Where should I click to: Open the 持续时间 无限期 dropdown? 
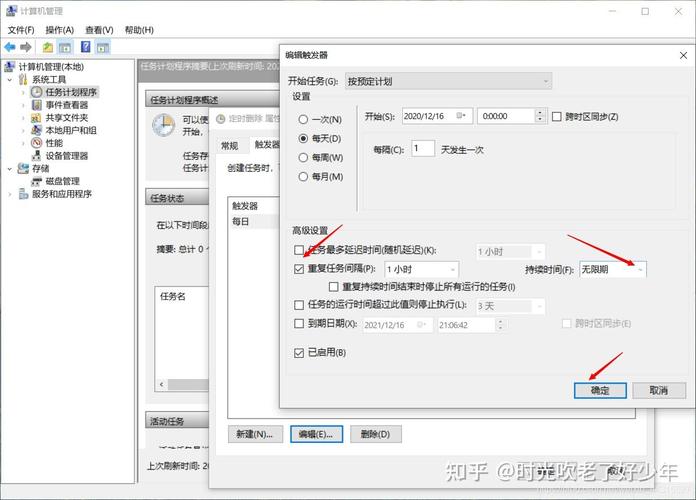[640, 269]
